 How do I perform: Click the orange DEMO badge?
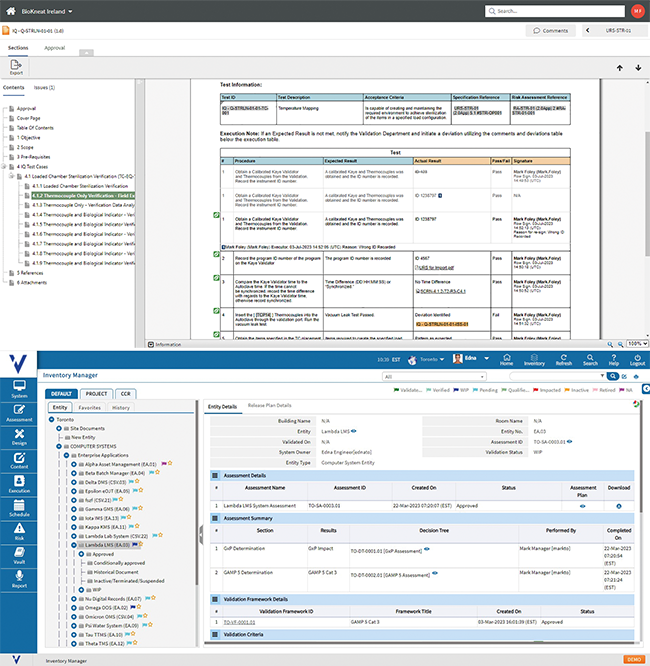[x=633, y=659]
